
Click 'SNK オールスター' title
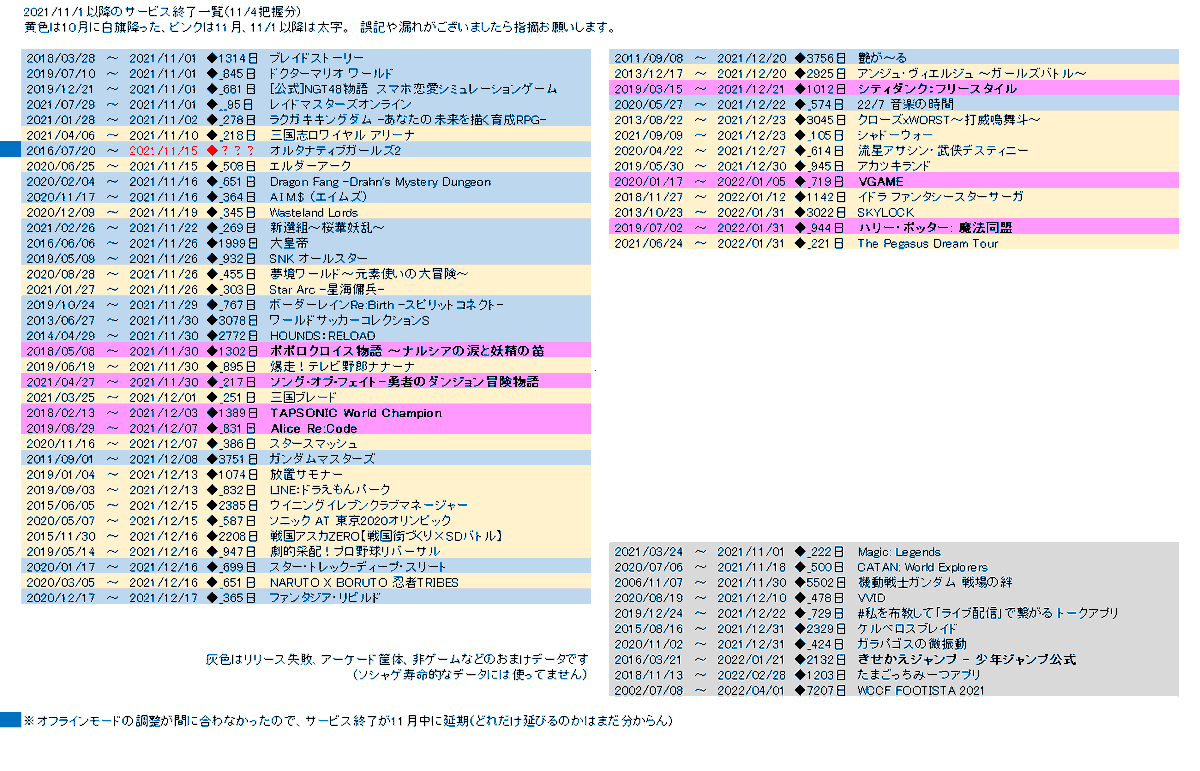coord(320,259)
